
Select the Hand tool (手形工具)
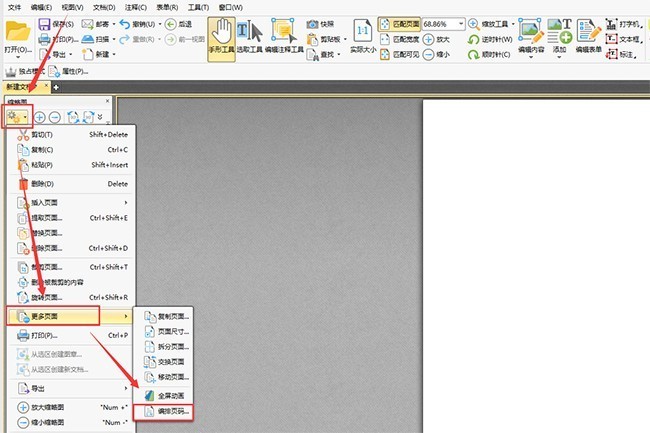221,39
